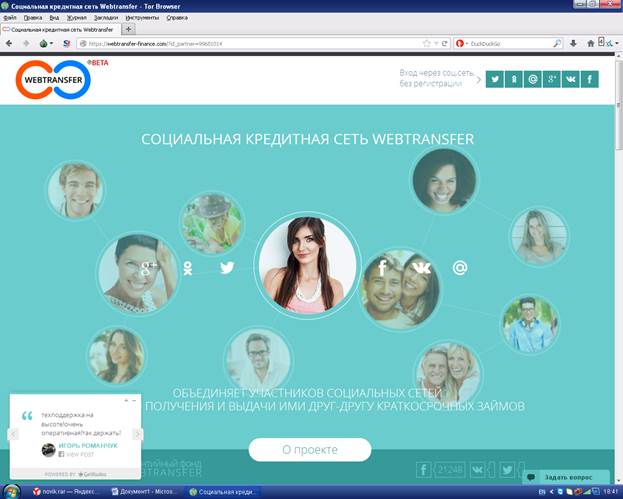Select the Webtransfer browser tab
Viewport: 623px width, 499px height.
click(x=60, y=30)
